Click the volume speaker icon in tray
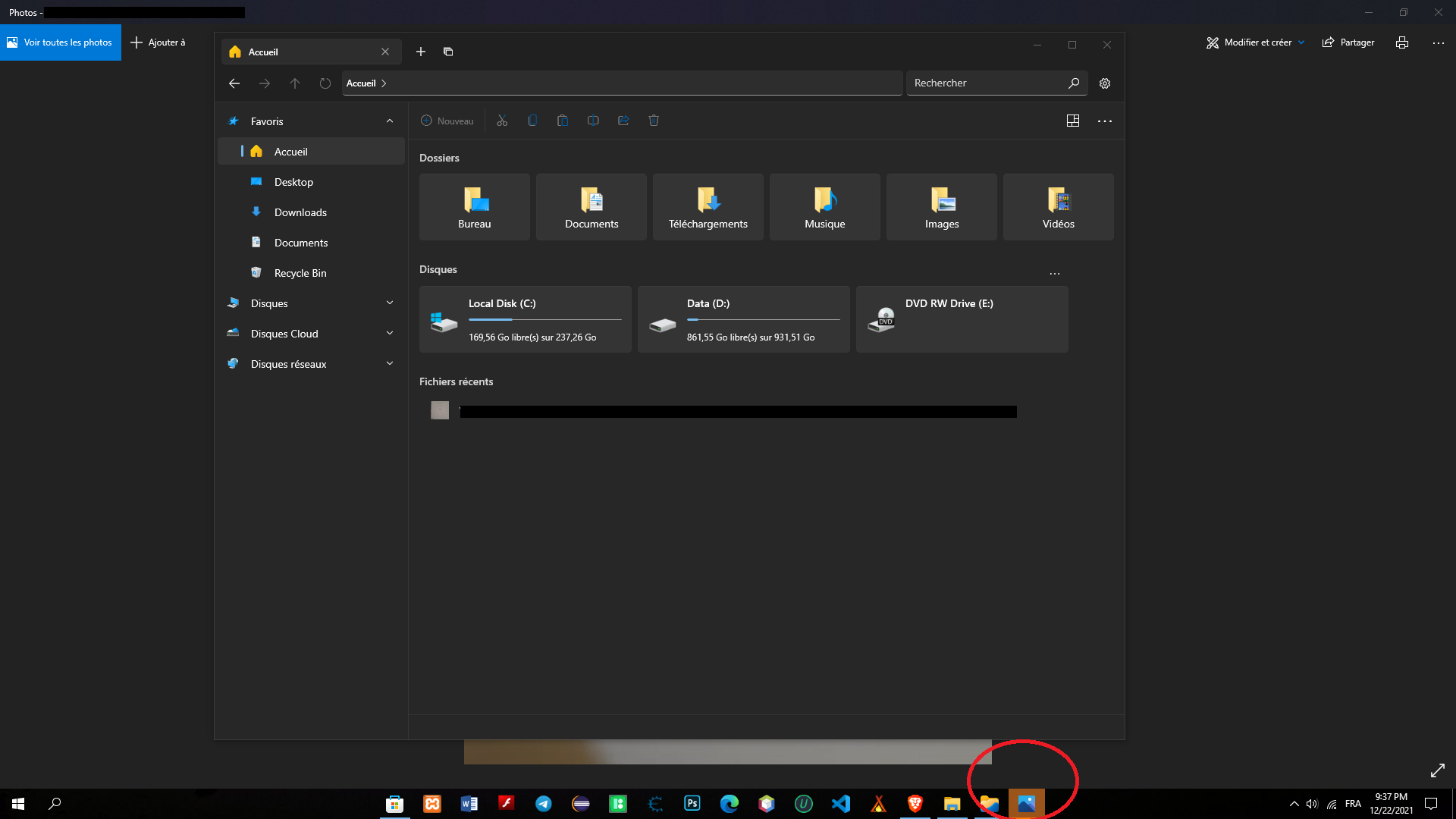 pyautogui.click(x=1312, y=804)
